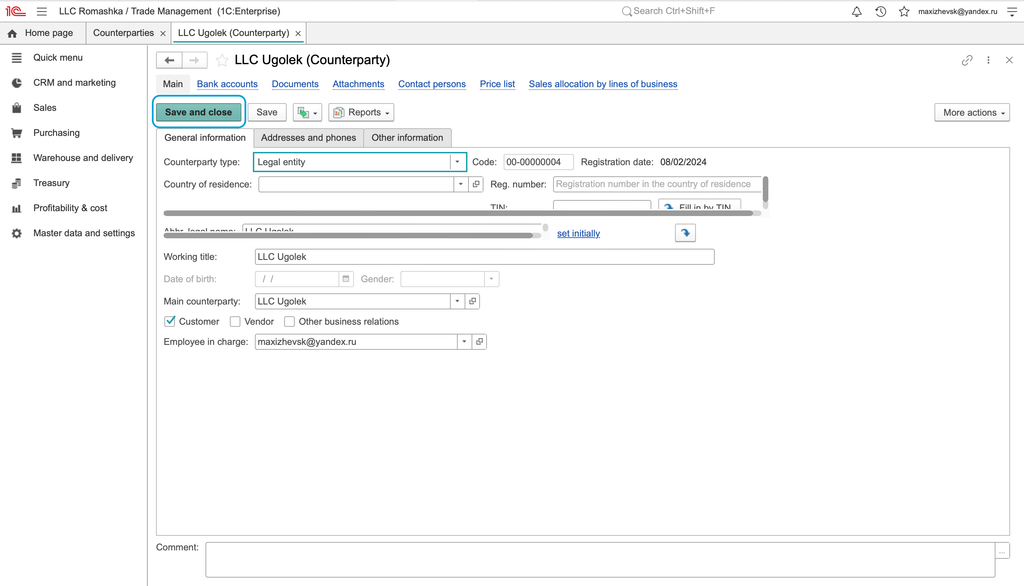Click the create-based-on green icon button
The width and height of the screenshot is (1024, 586).
coord(307,112)
